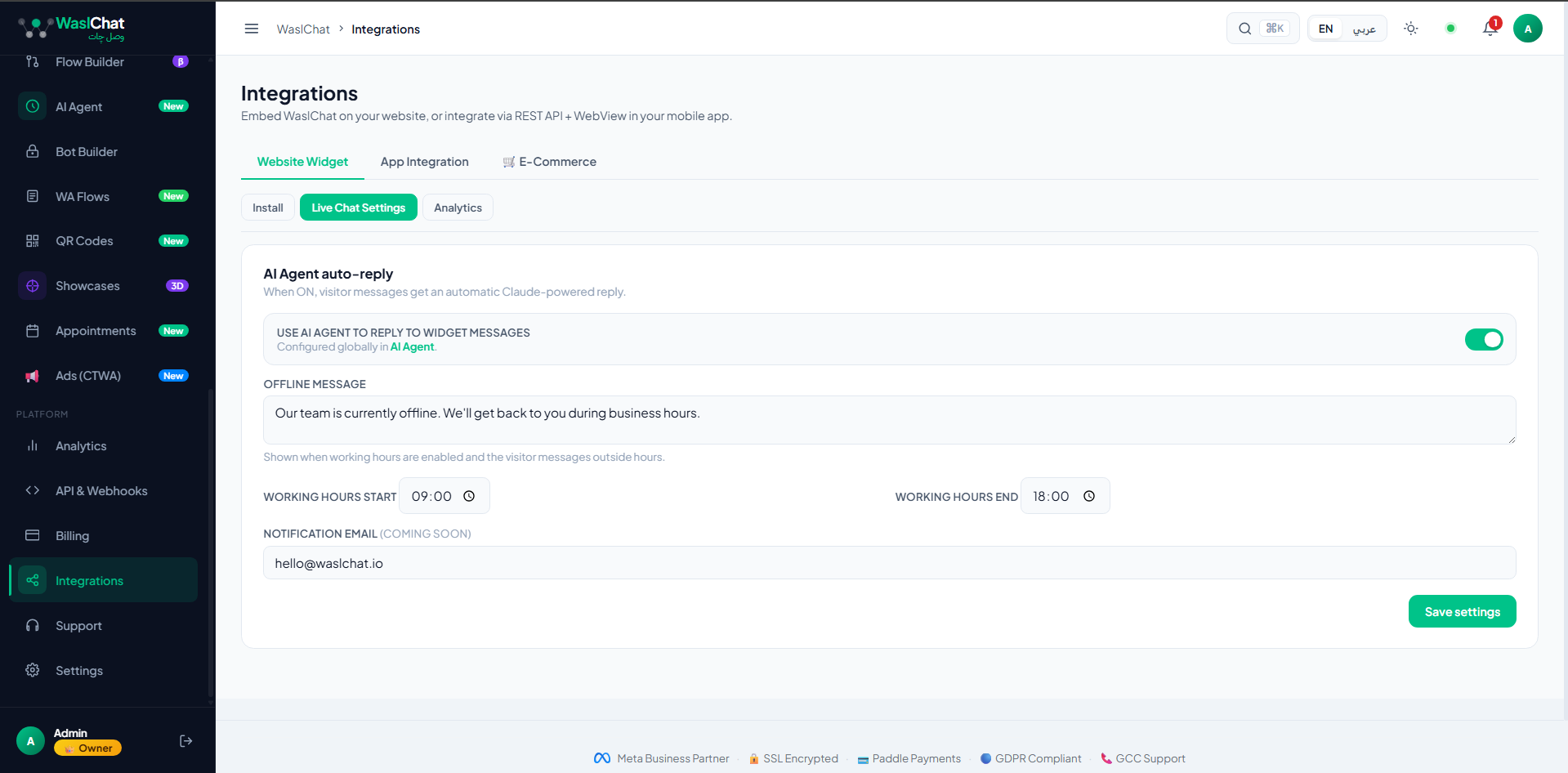Click Meta Business Partner footer text
Viewport: 1568px width, 773px height.
(x=672, y=759)
